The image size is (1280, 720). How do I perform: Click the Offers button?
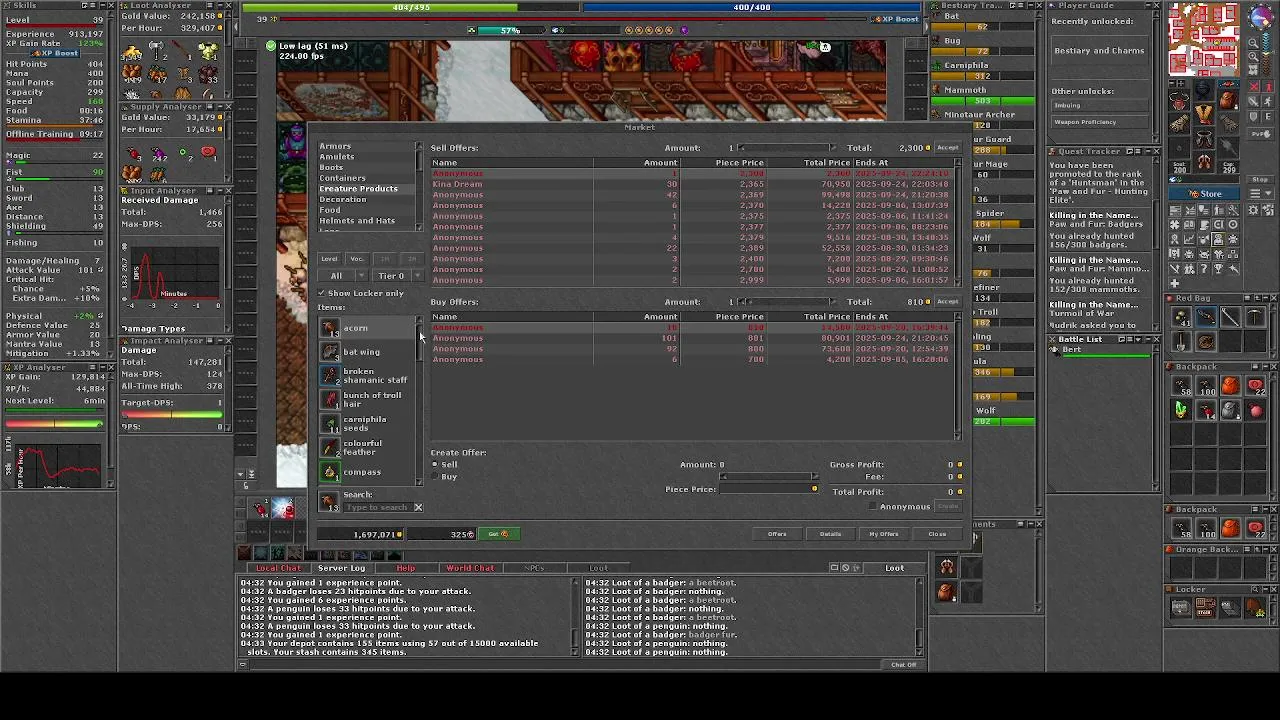coord(777,534)
